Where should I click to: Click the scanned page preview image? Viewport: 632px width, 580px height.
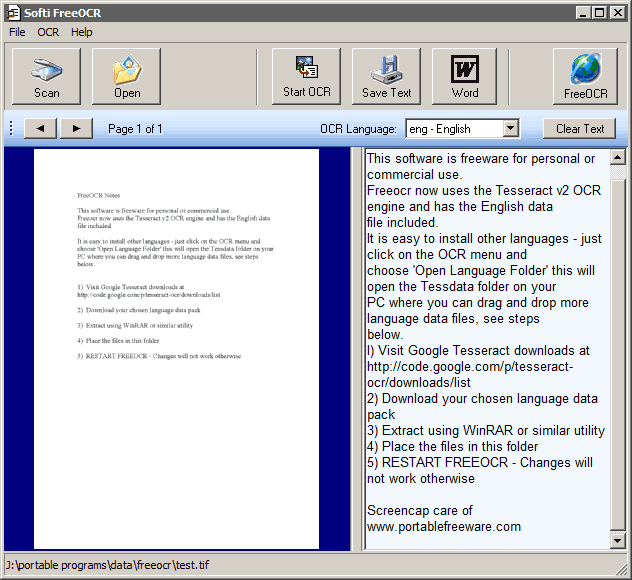pos(176,349)
